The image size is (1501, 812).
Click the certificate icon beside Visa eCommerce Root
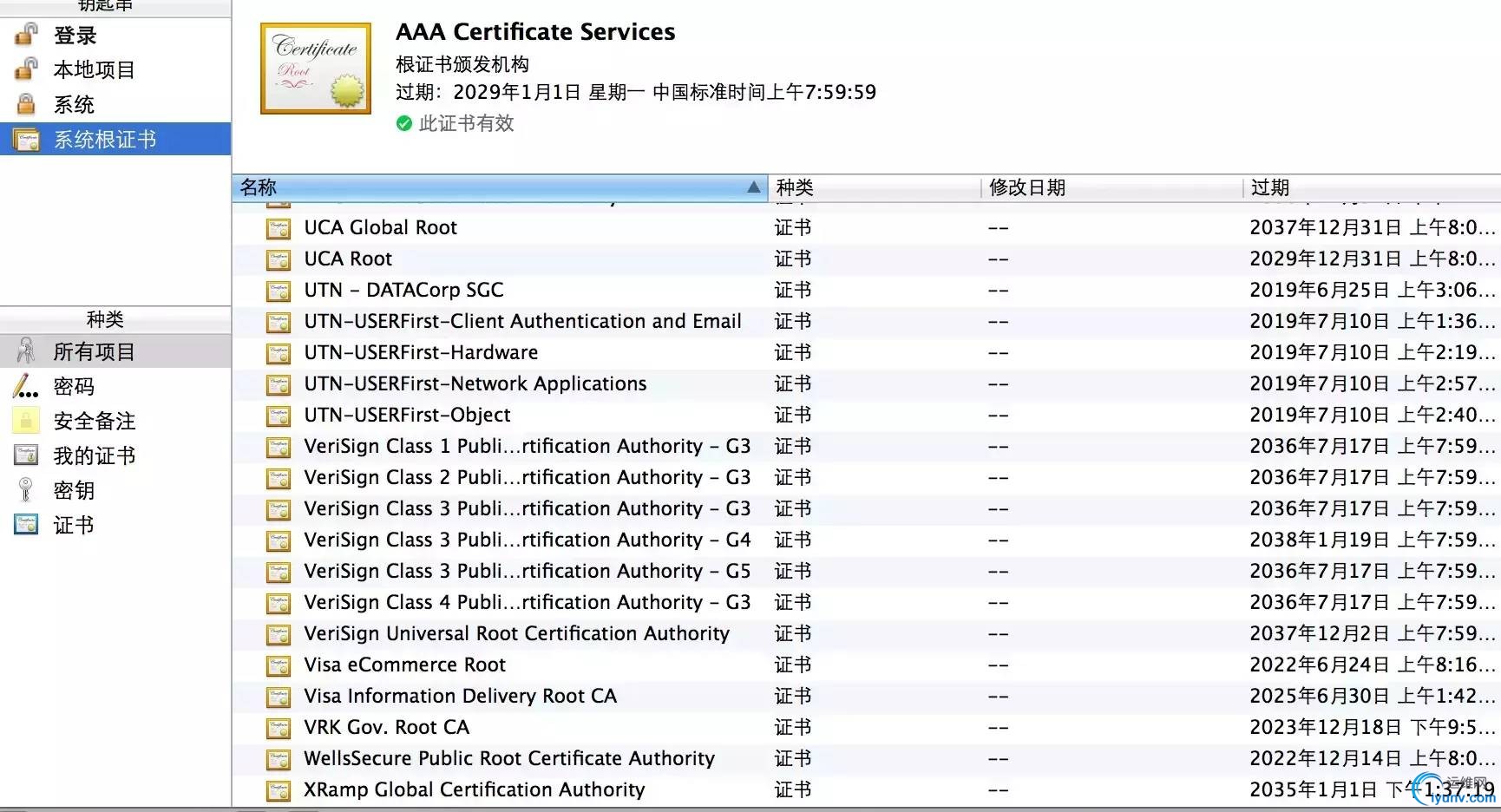point(279,665)
